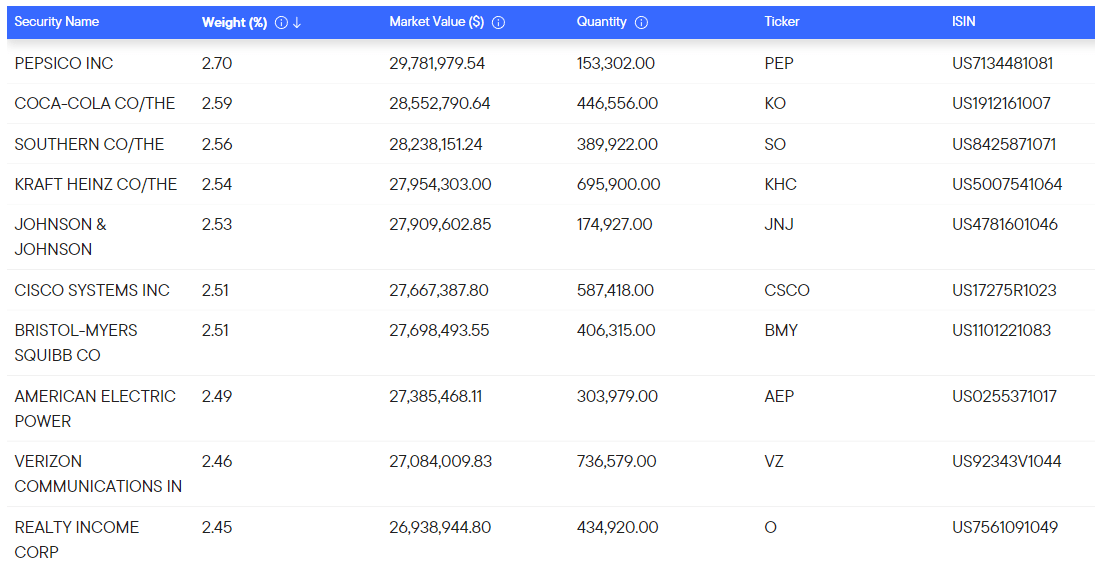Screen dimensions: 1095x562
Task: Click the BMY ticker
Action: click(781, 330)
